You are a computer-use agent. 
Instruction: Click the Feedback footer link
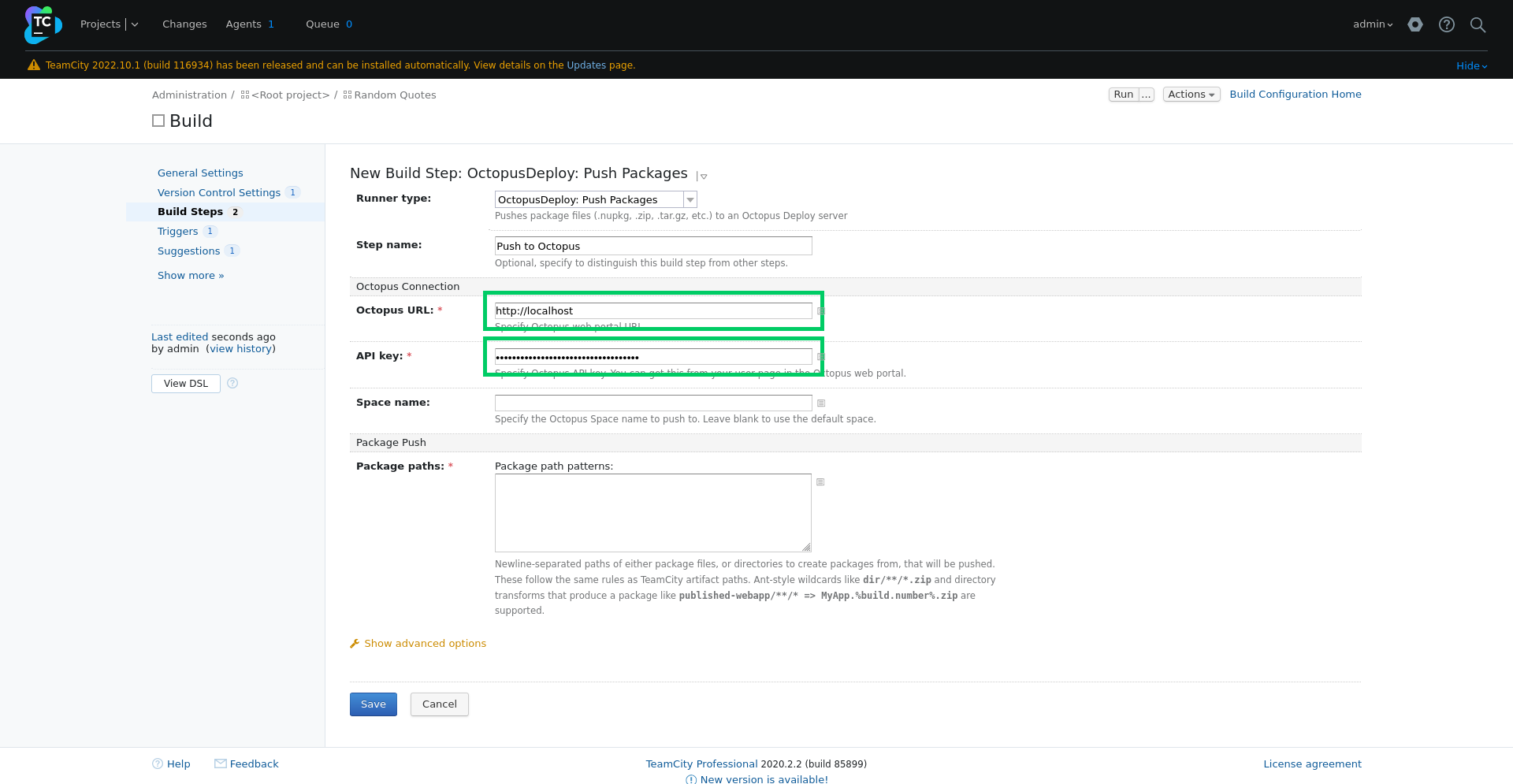point(254,764)
